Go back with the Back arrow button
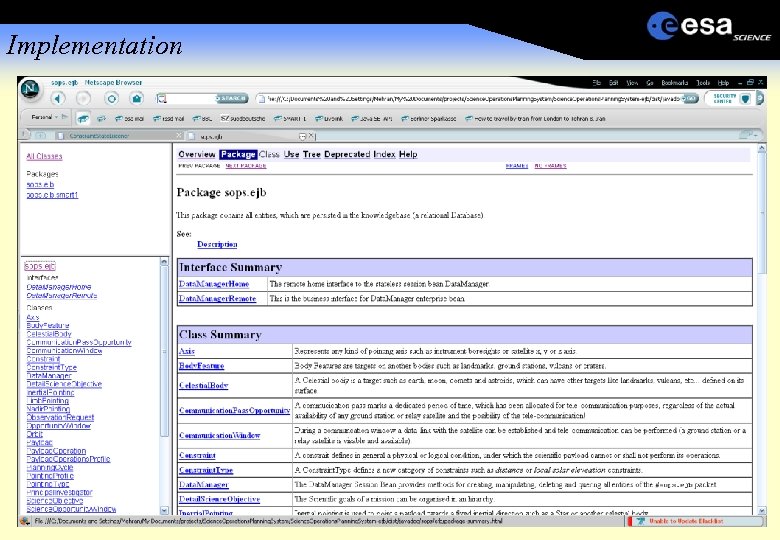The width and height of the screenshot is (780, 540). (58, 98)
